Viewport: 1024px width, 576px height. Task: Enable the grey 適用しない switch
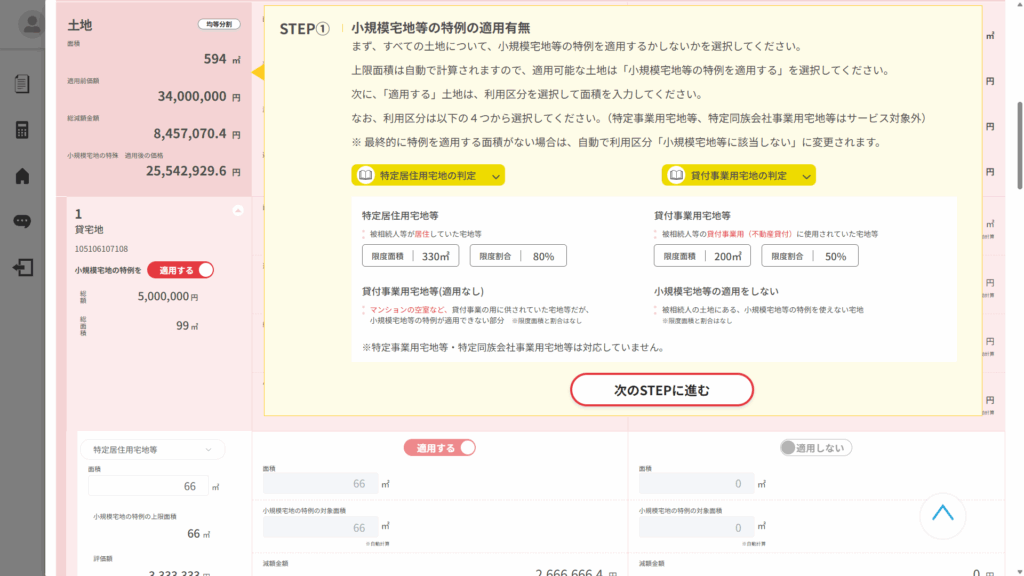point(815,448)
